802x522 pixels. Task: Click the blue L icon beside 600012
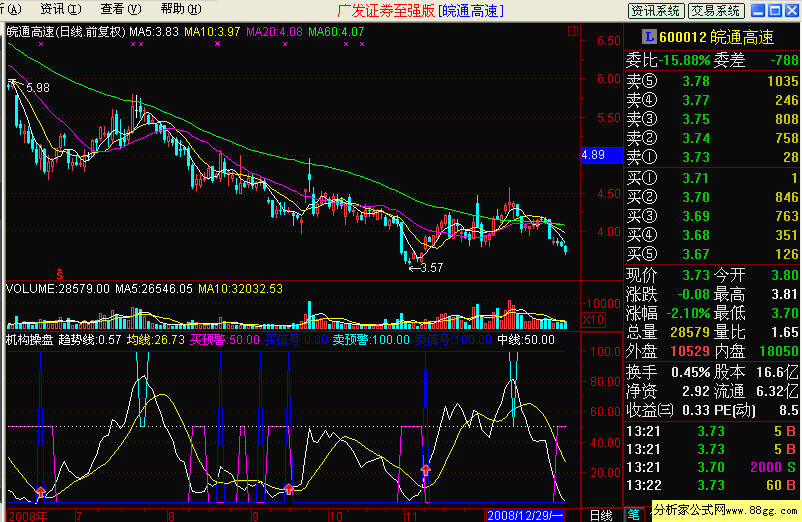point(649,37)
